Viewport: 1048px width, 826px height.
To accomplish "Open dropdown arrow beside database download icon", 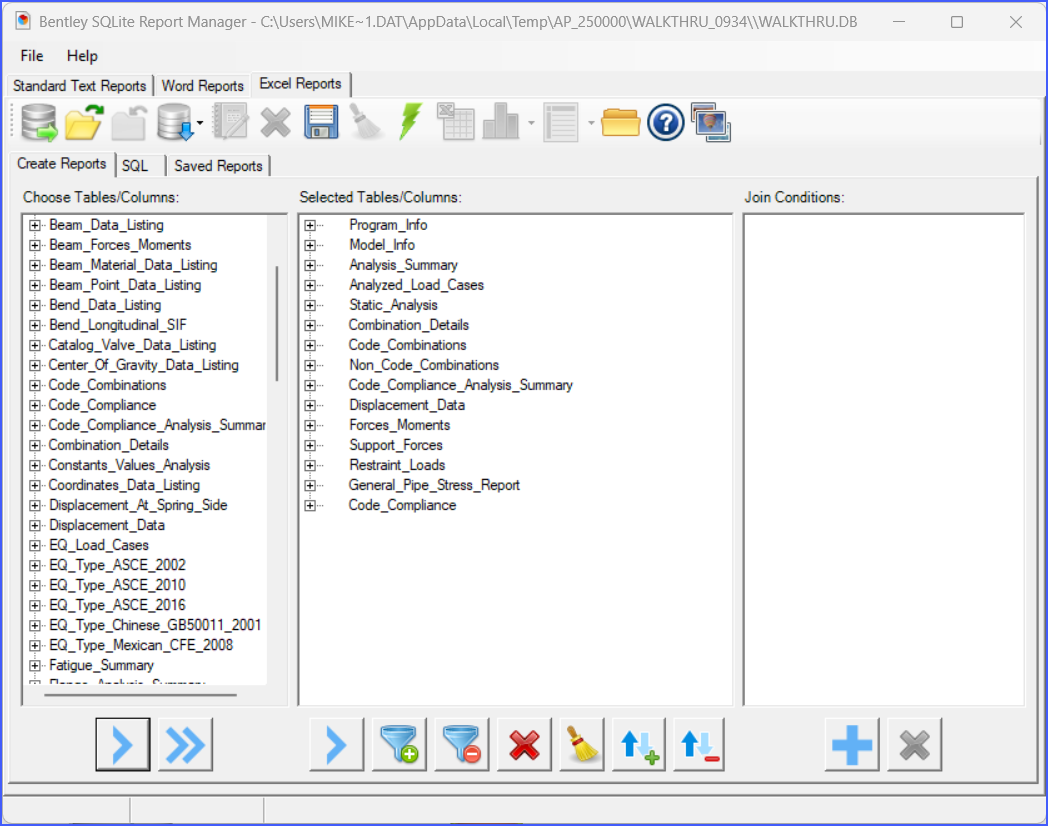I will [200, 123].
